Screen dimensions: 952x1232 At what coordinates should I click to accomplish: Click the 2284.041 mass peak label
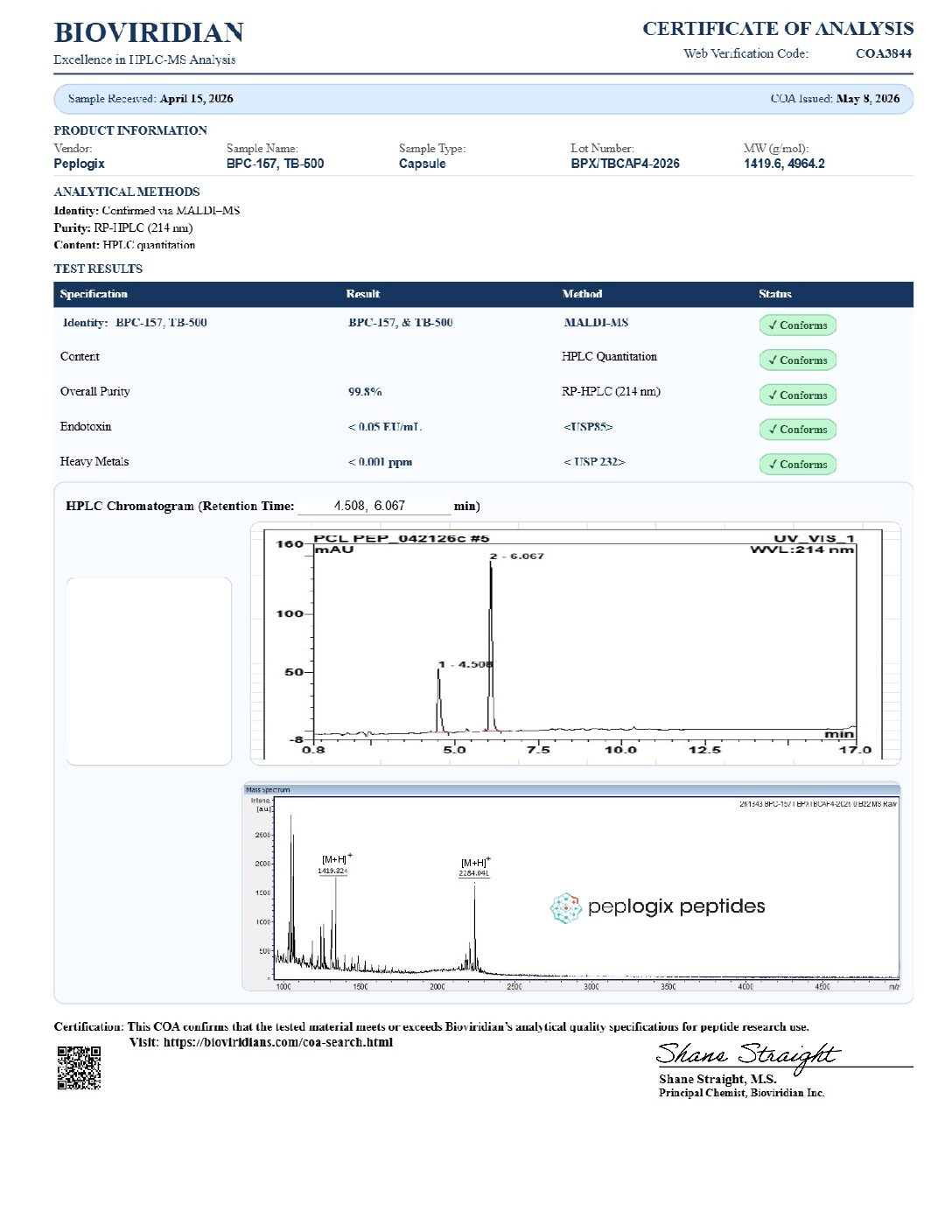(x=474, y=873)
